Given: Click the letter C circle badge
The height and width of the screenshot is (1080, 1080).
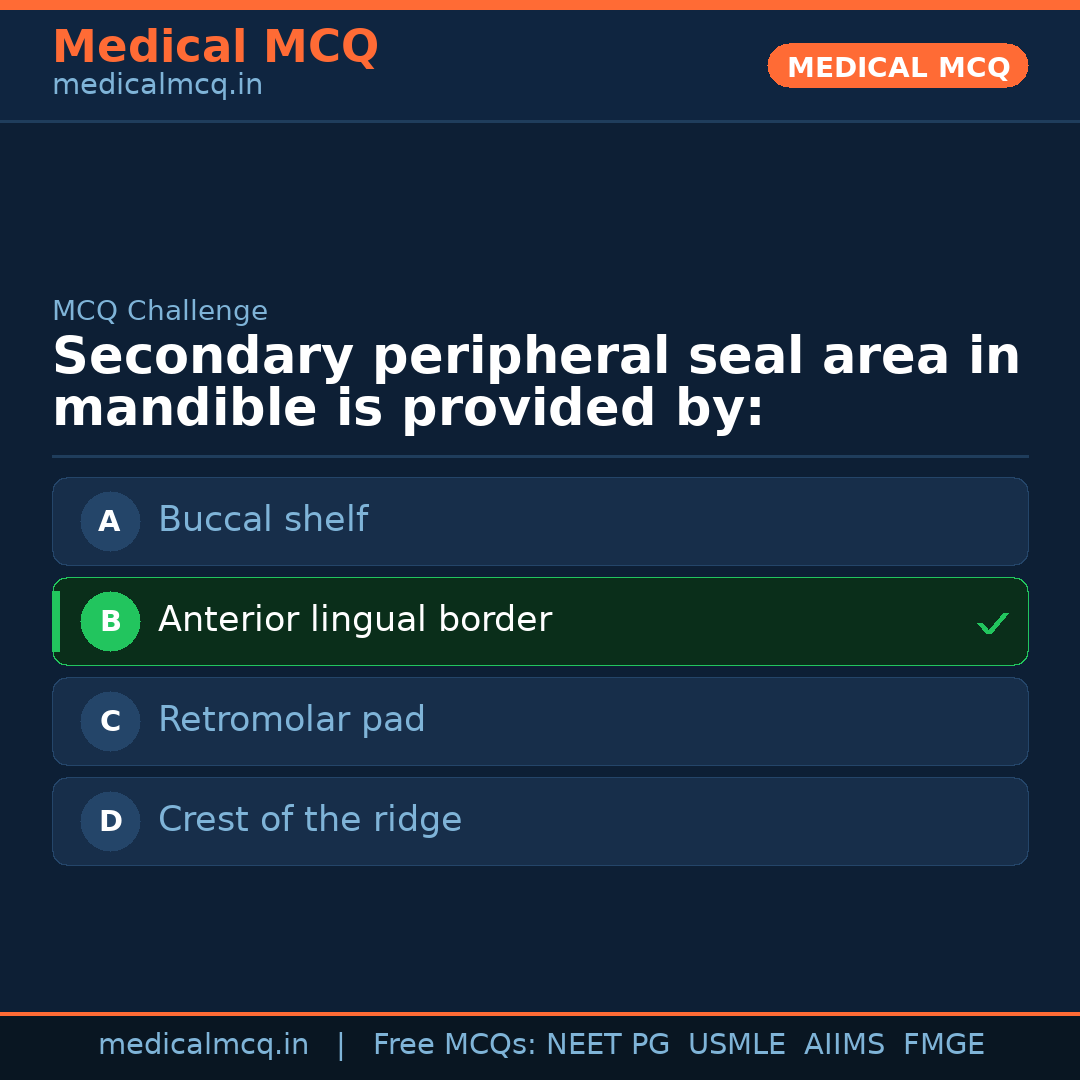Looking at the screenshot, I should tap(110, 721).
